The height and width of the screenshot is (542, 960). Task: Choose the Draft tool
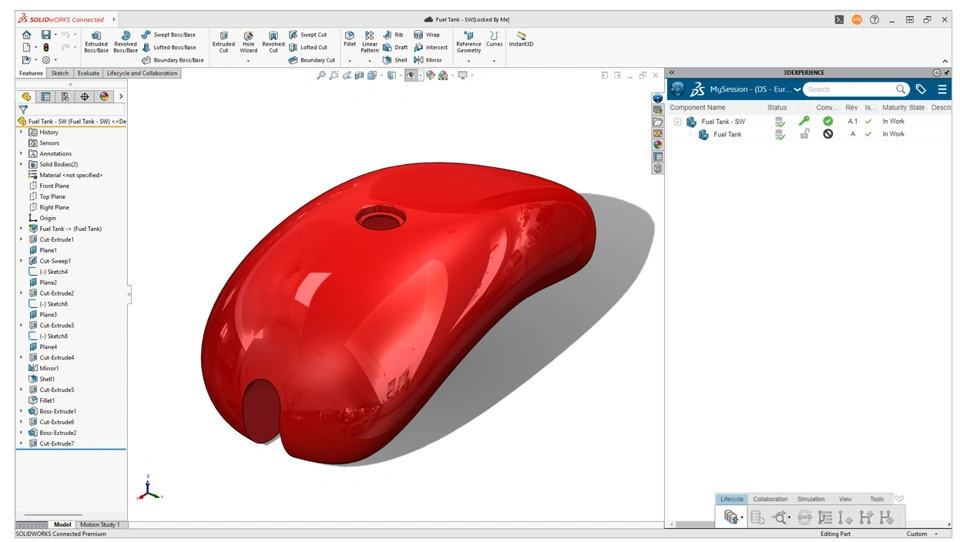(x=396, y=47)
